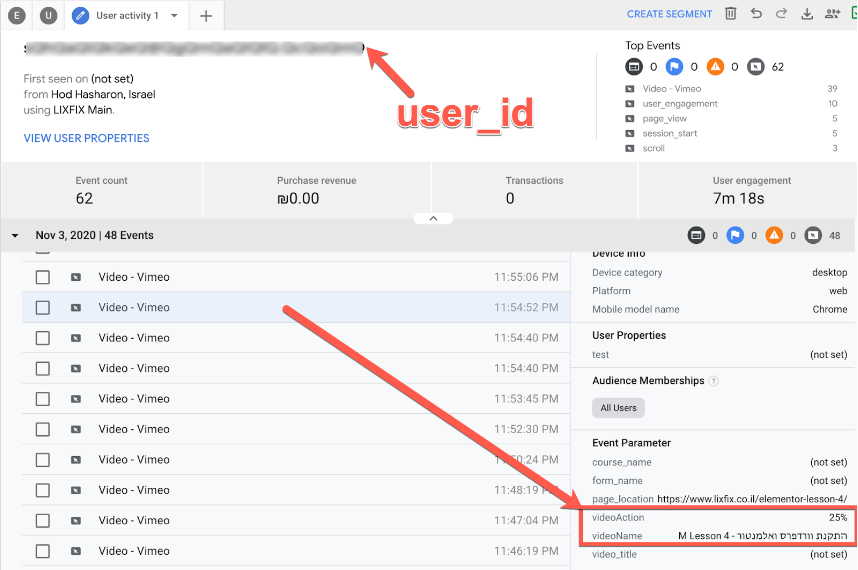Select checkbox for the 11:46:19 PM event
858x570 pixels.
click(x=43, y=551)
